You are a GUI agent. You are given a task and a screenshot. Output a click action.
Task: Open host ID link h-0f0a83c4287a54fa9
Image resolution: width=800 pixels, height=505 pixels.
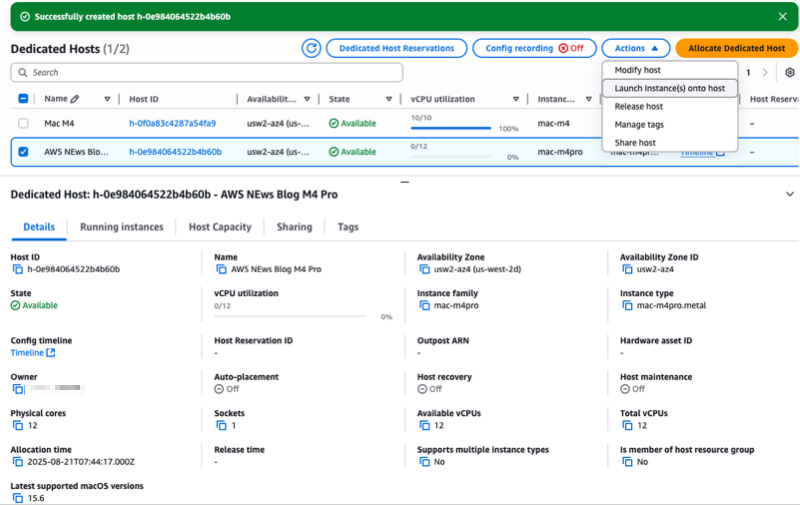172,123
